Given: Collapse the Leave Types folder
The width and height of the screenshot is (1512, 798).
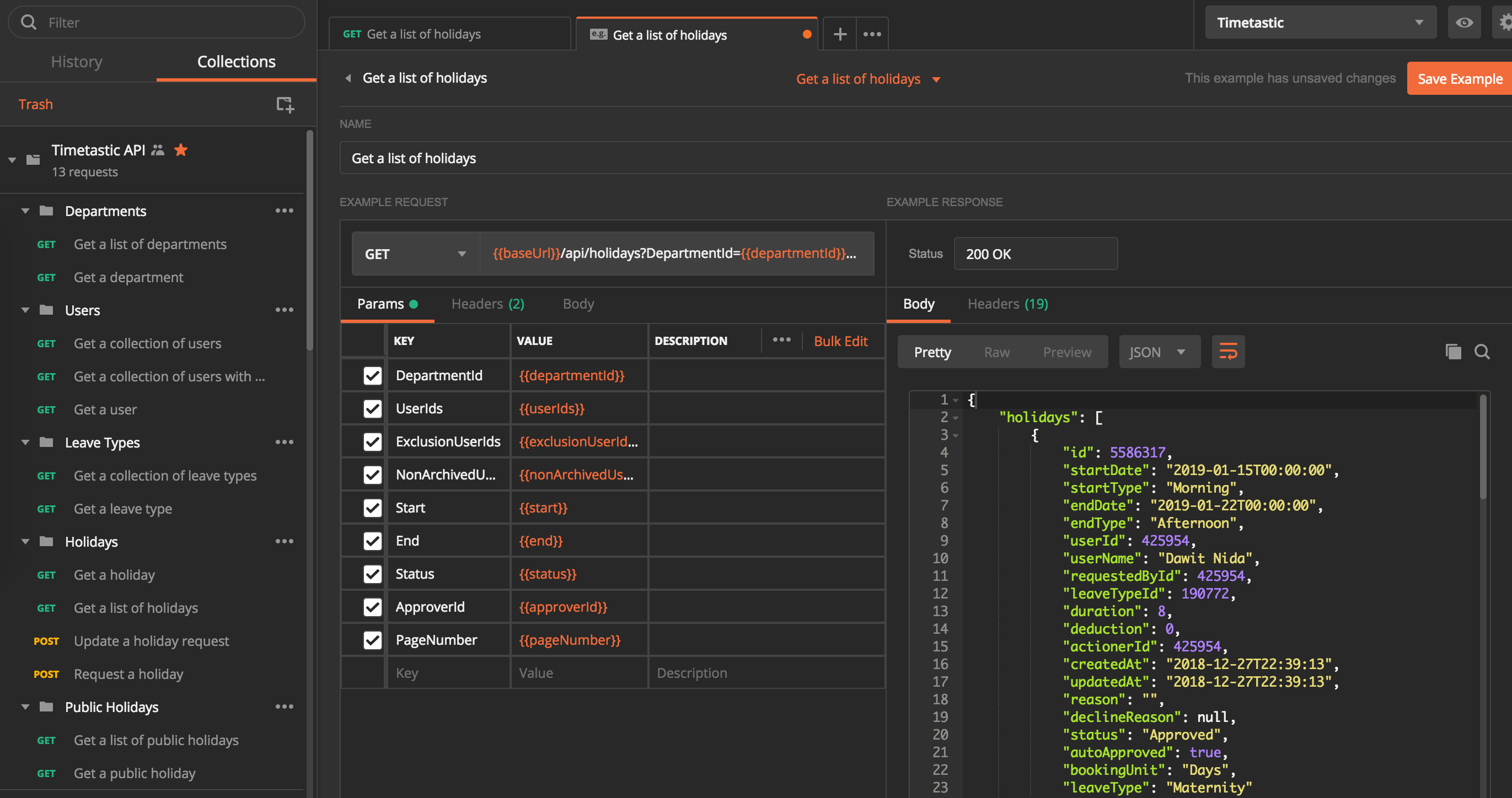Looking at the screenshot, I should (x=25, y=443).
